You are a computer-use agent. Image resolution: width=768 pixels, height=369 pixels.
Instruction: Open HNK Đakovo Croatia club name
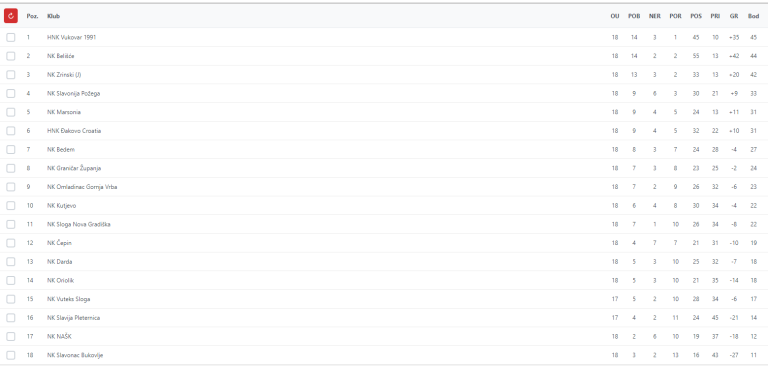74,131
